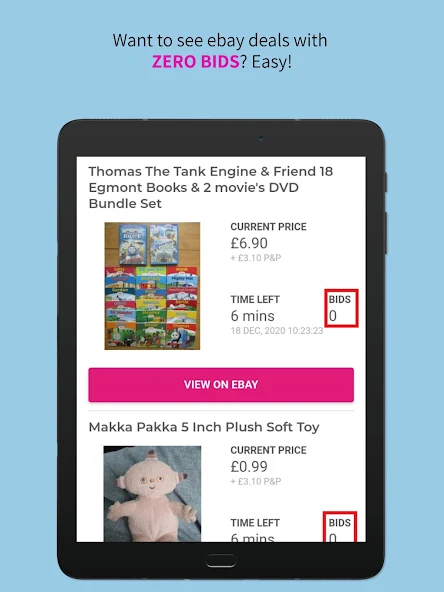Click the pink ZERO BIDS headline text
This screenshot has width=444, height=592.
coord(196,62)
